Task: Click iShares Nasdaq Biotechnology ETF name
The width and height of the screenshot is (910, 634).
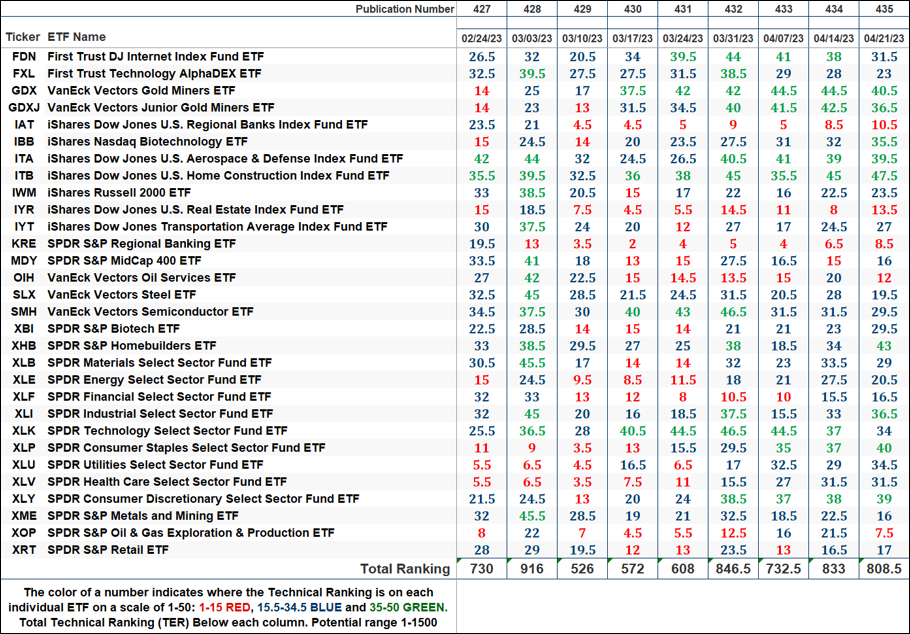Action: click(147, 142)
